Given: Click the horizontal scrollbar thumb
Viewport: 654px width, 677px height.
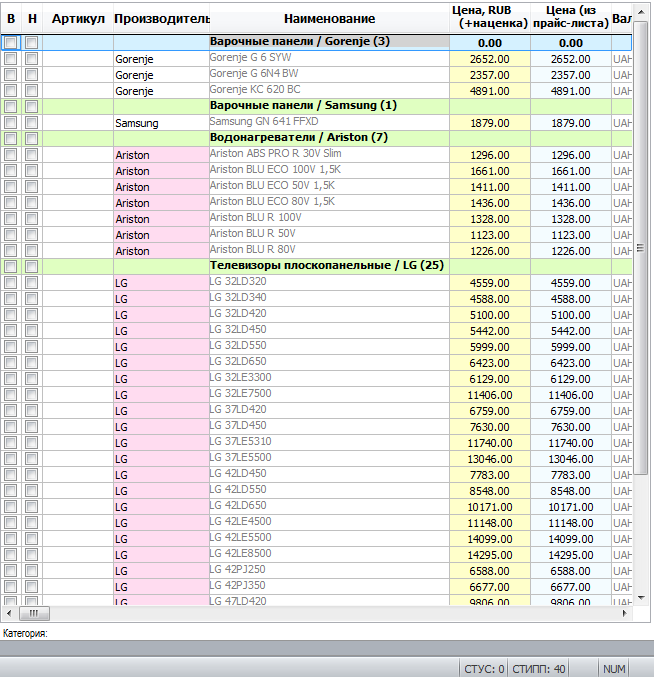Looking at the screenshot, I should [33, 613].
